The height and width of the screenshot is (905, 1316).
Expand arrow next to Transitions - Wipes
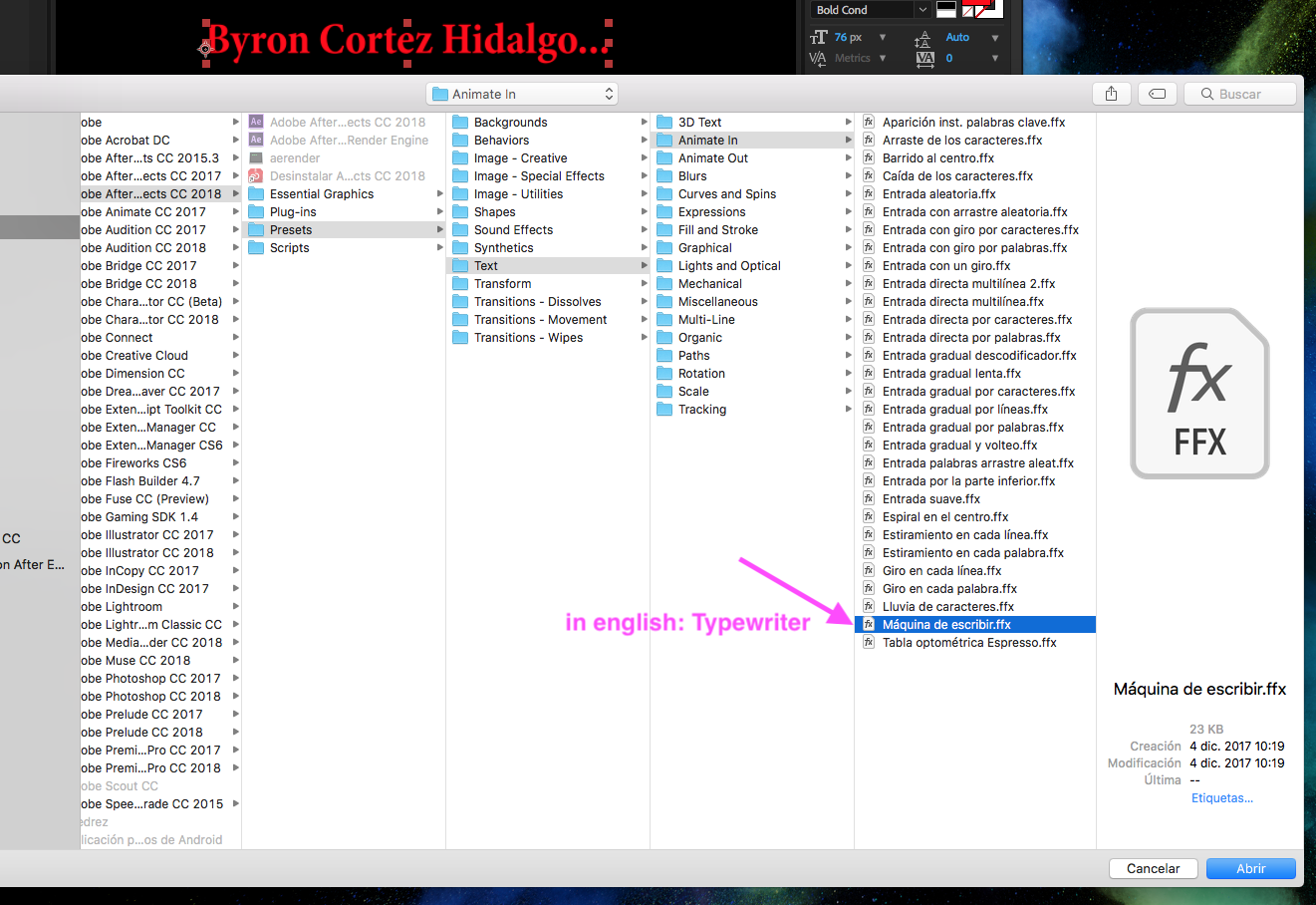click(644, 338)
